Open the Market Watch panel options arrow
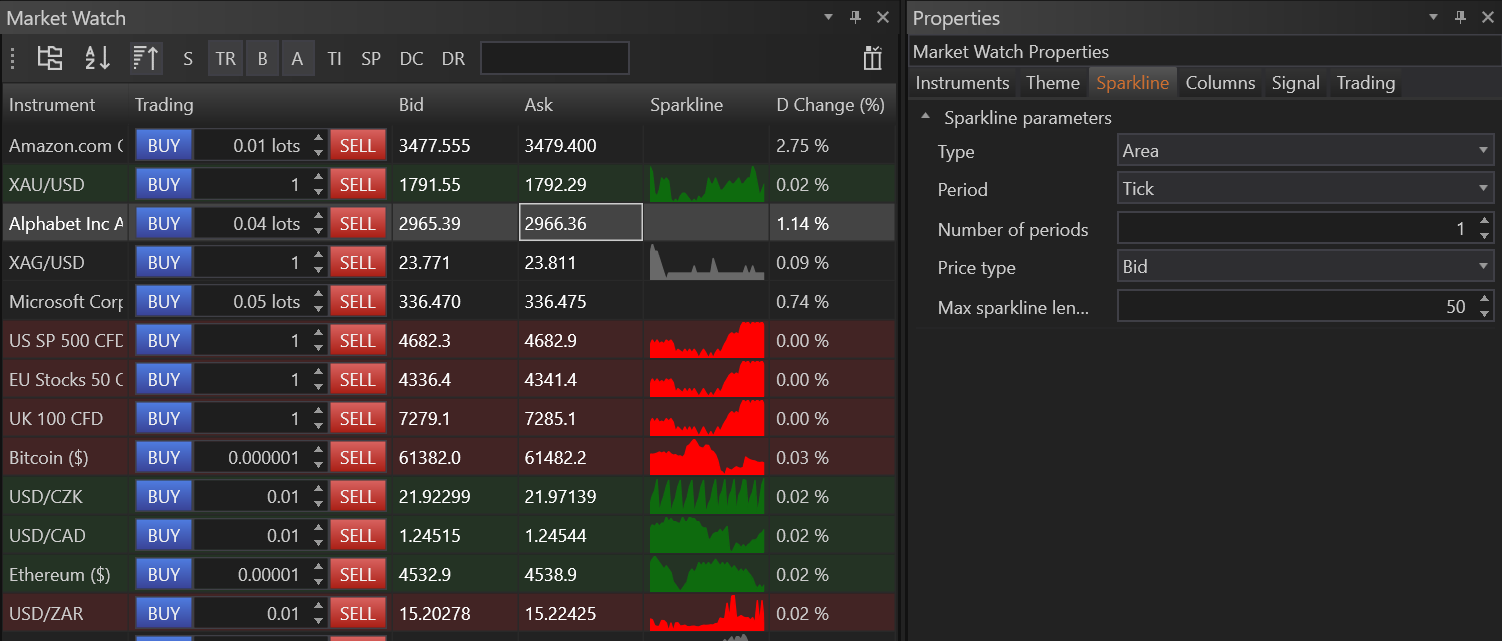The image size is (1502, 641). click(x=828, y=17)
